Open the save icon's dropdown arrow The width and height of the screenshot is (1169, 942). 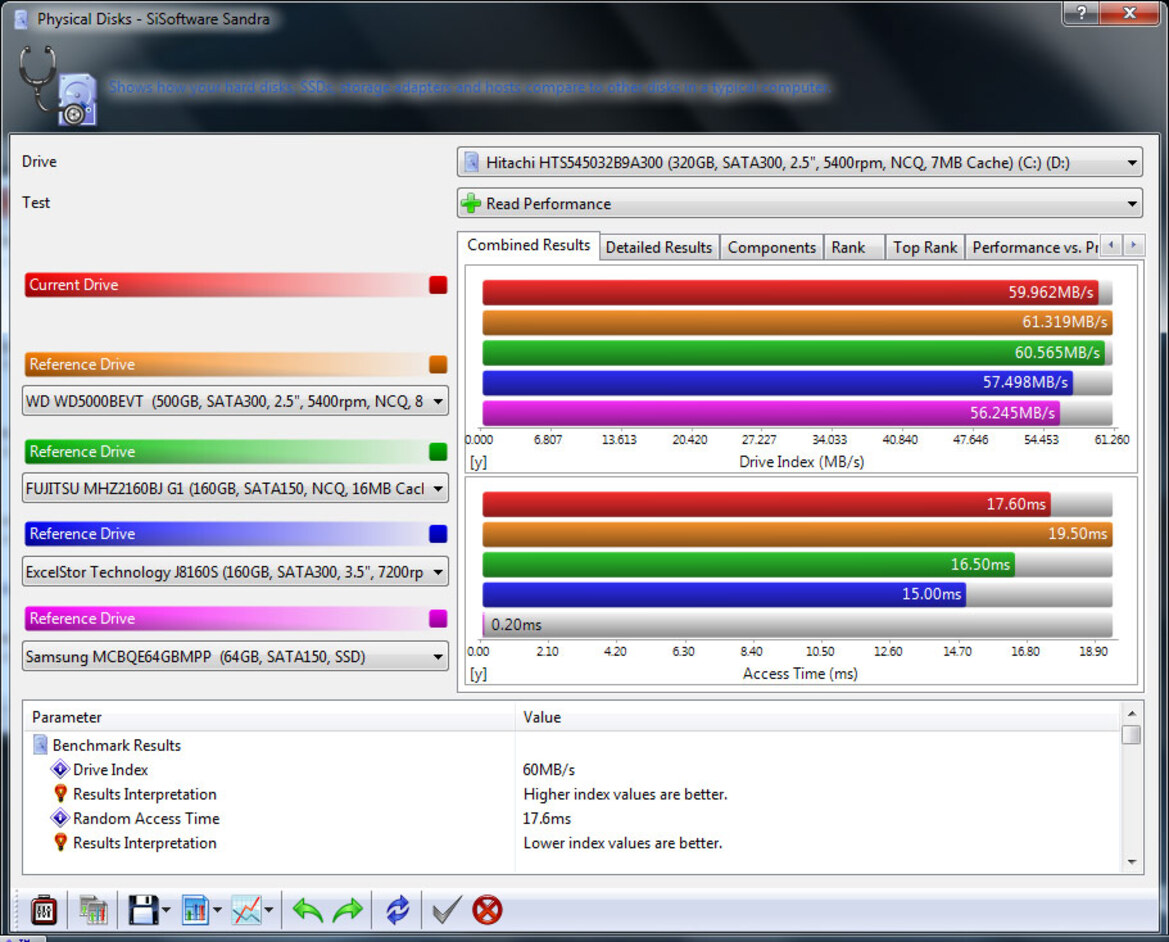pos(166,910)
